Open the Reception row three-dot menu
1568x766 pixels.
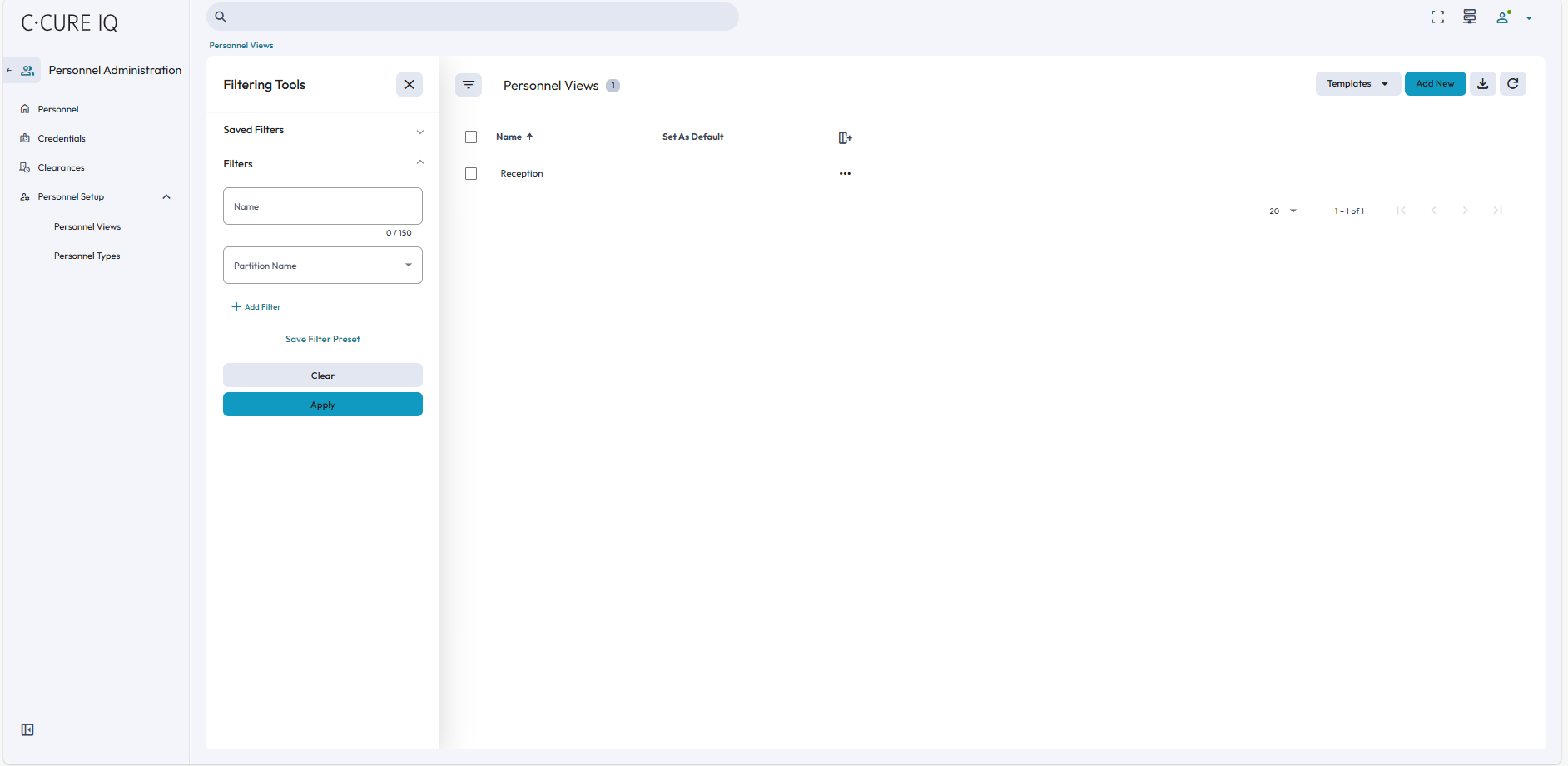(845, 174)
